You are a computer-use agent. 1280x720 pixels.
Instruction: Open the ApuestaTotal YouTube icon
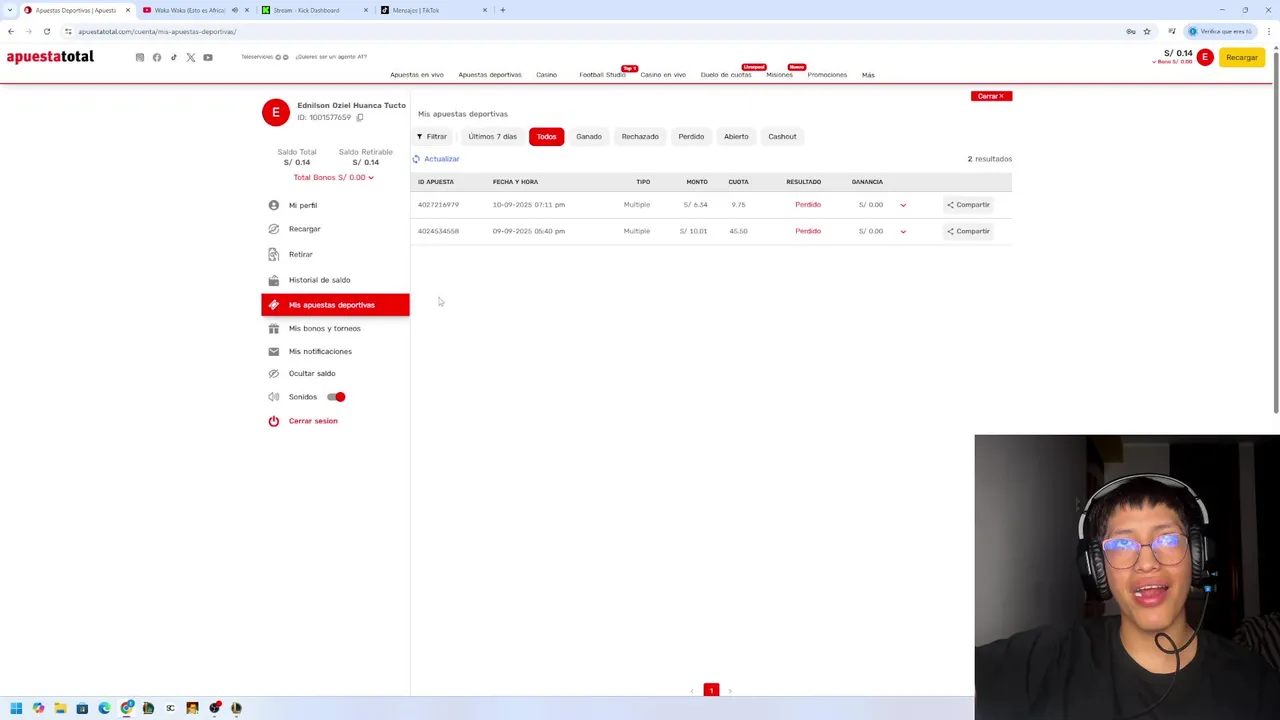(x=208, y=57)
